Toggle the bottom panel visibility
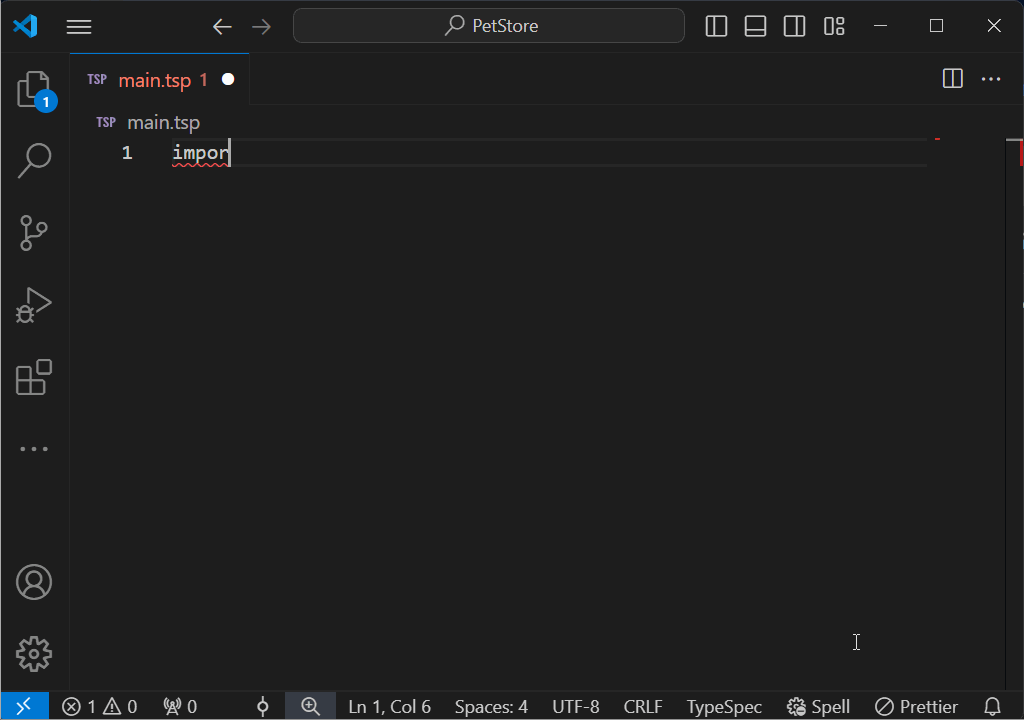This screenshot has width=1024, height=720. pyautogui.click(x=755, y=26)
